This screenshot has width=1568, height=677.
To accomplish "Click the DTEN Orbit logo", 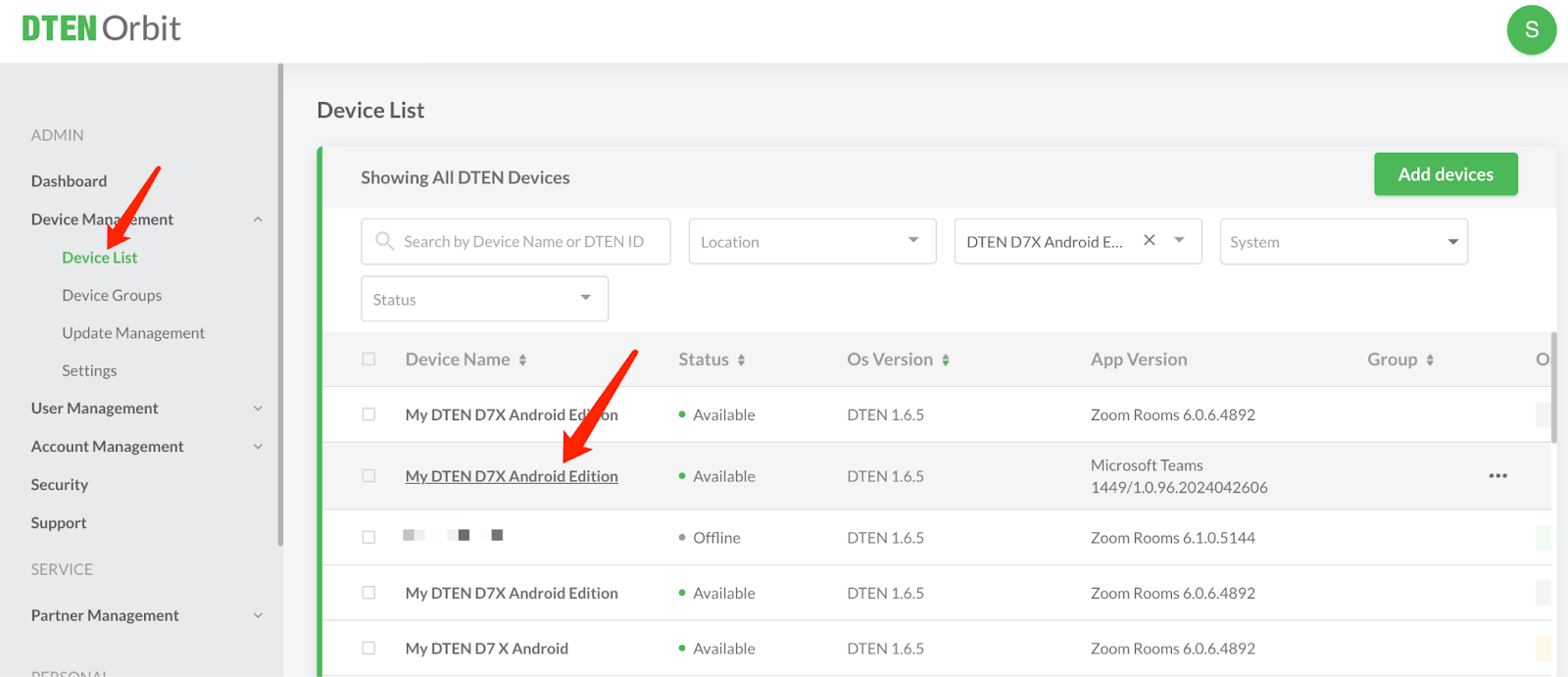I will click(x=101, y=28).
